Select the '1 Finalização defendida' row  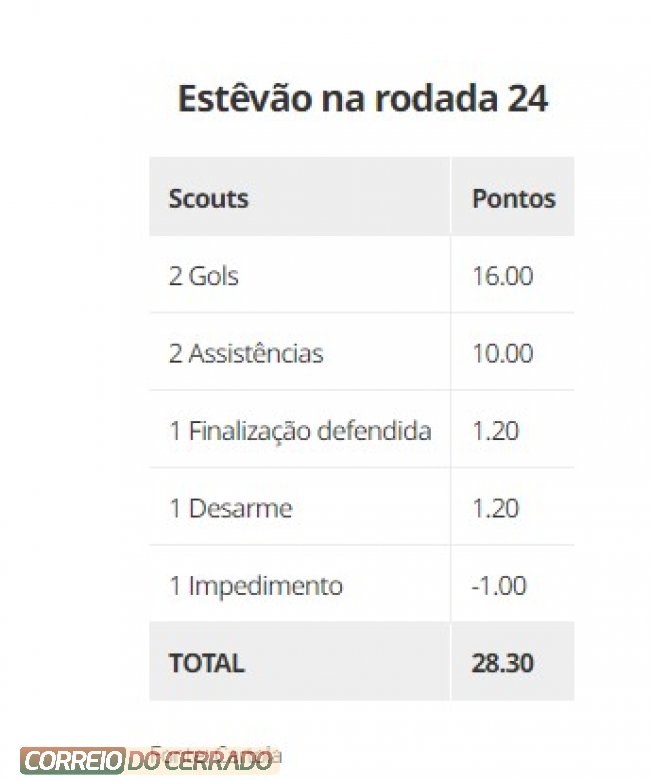point(362,430)
